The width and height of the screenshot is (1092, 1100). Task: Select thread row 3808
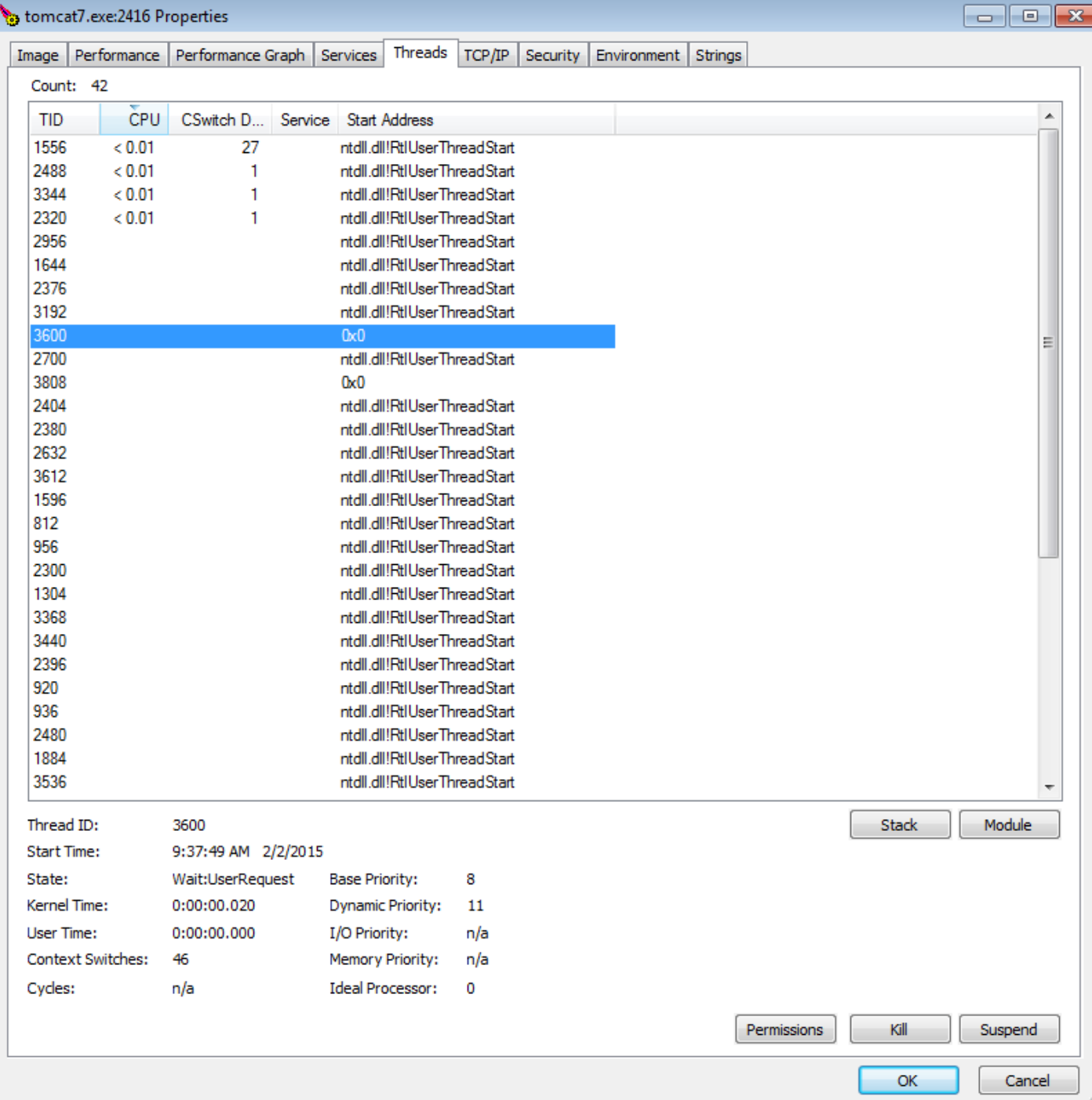[322, 383]
